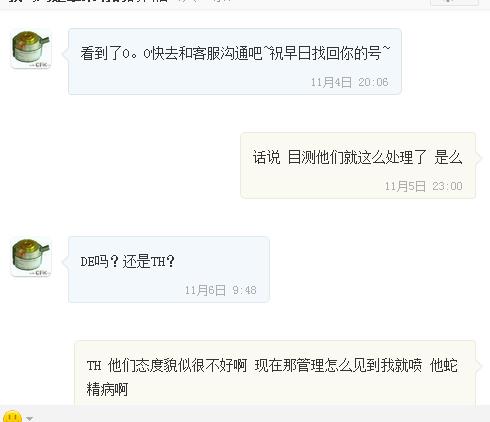490x422 pixels.
Task: Click the tail pointer of the last bubble
Action: [478, 366]
